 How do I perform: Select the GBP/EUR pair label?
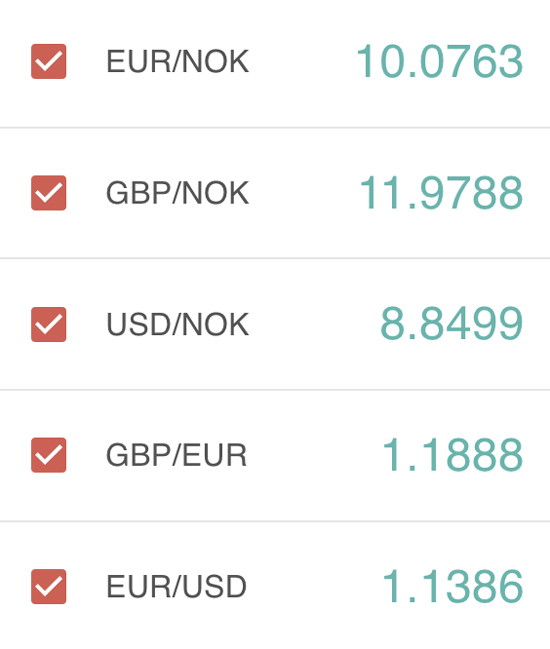point(177,455)
